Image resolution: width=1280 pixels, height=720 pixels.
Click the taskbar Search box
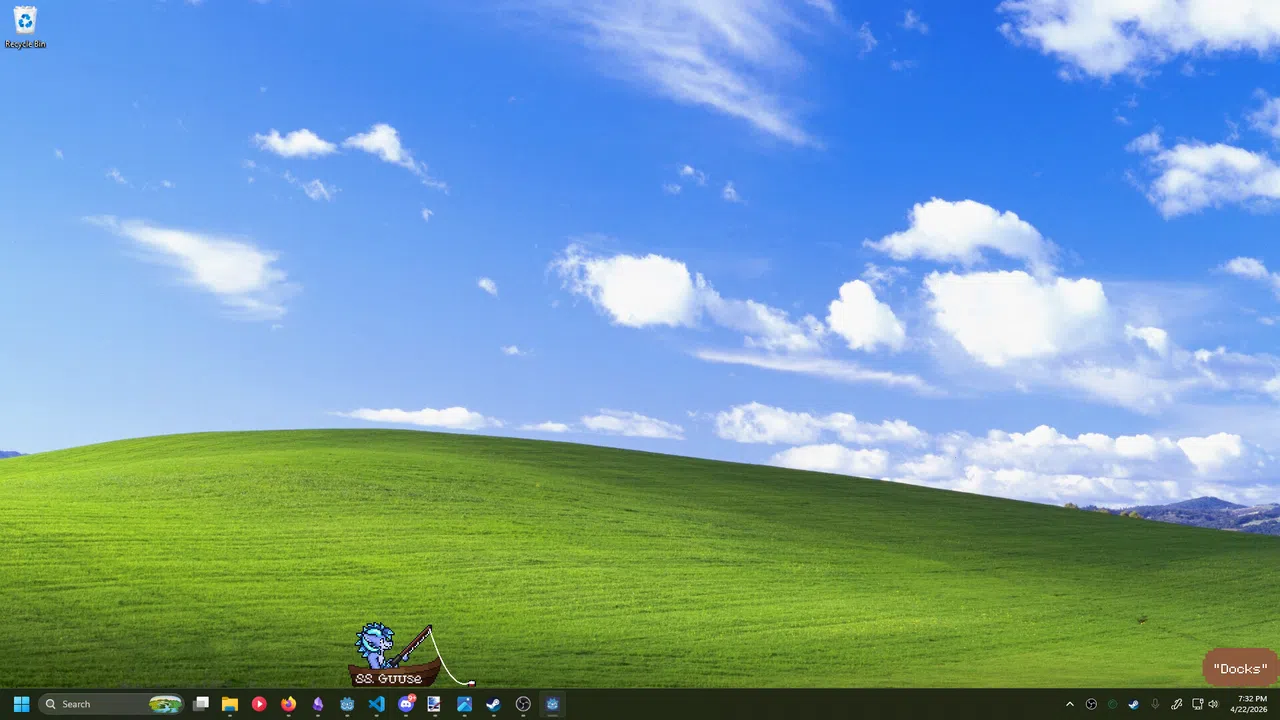(111, 704)
